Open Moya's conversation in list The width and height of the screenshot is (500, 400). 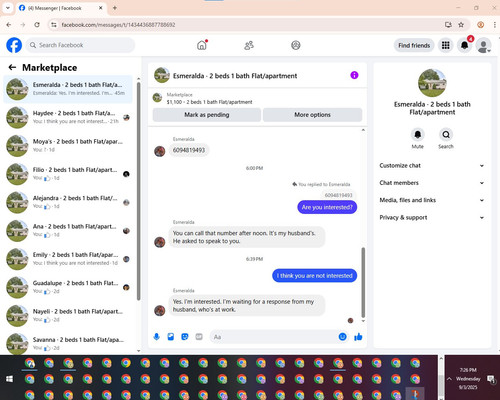click(x=68, y=146)
